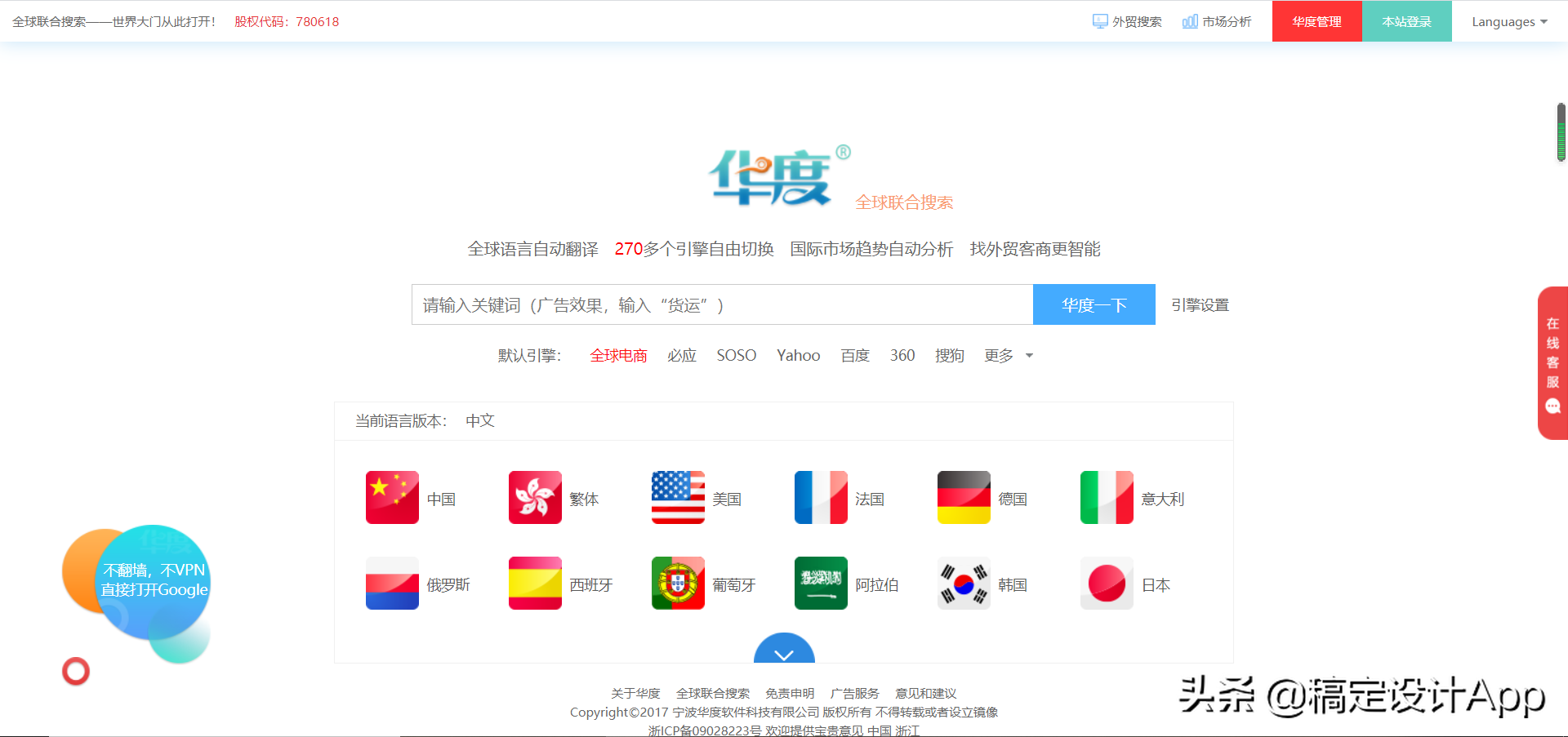Click the 葡萄牙 language label
The width and height of the screenshot is (1568, 737).
click(x=734, y=584)
